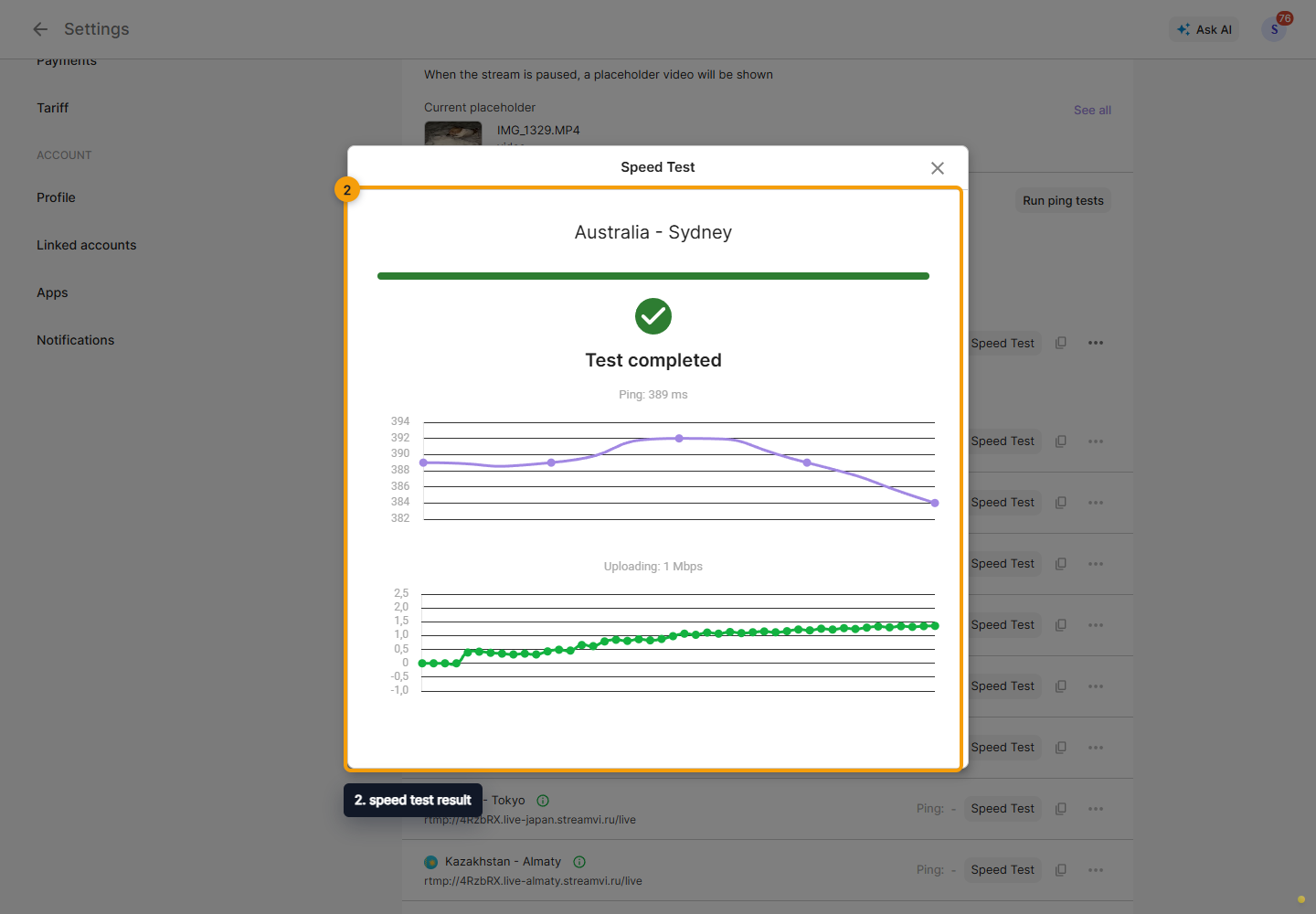Open Notifications settings
Viewport: 1316px width, 914px height.
point(75,340)
